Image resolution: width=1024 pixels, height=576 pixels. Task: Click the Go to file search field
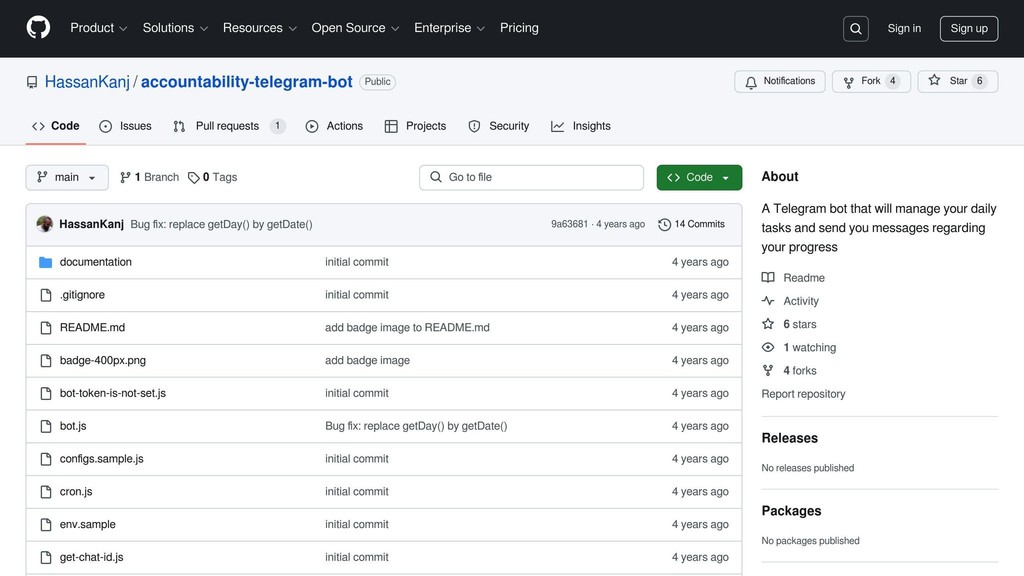click(x=531, y=176)
